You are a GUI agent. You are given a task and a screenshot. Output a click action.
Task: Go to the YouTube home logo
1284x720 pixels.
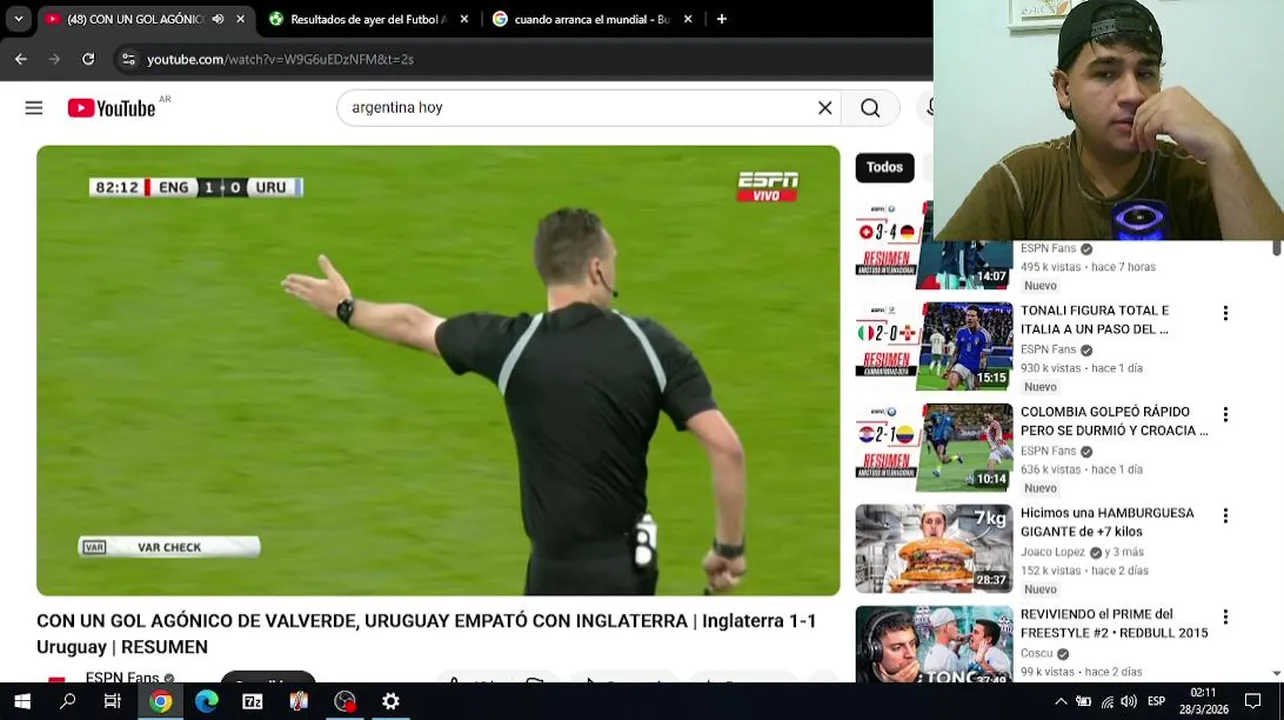tap(111, 108)
